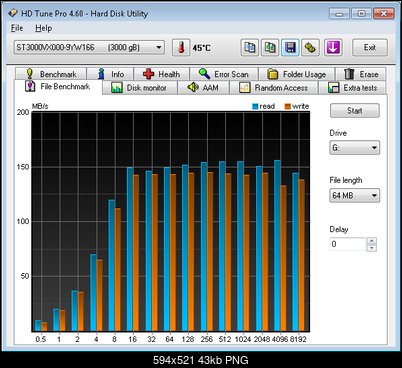Expand the File length 64 MB dropdown
Viewport: 402px width, 368px height.
(x=355, y=195)
